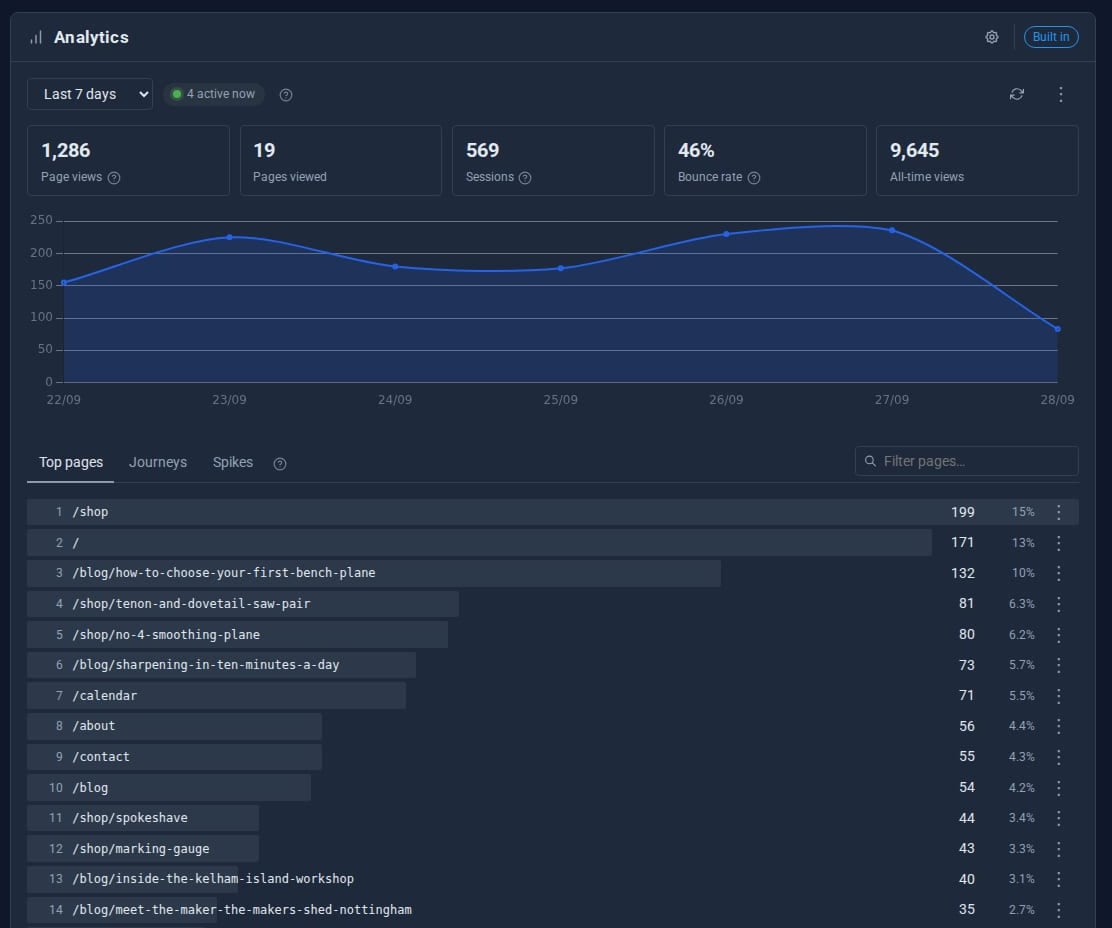Open row menu for /contact

[1059, 757]
